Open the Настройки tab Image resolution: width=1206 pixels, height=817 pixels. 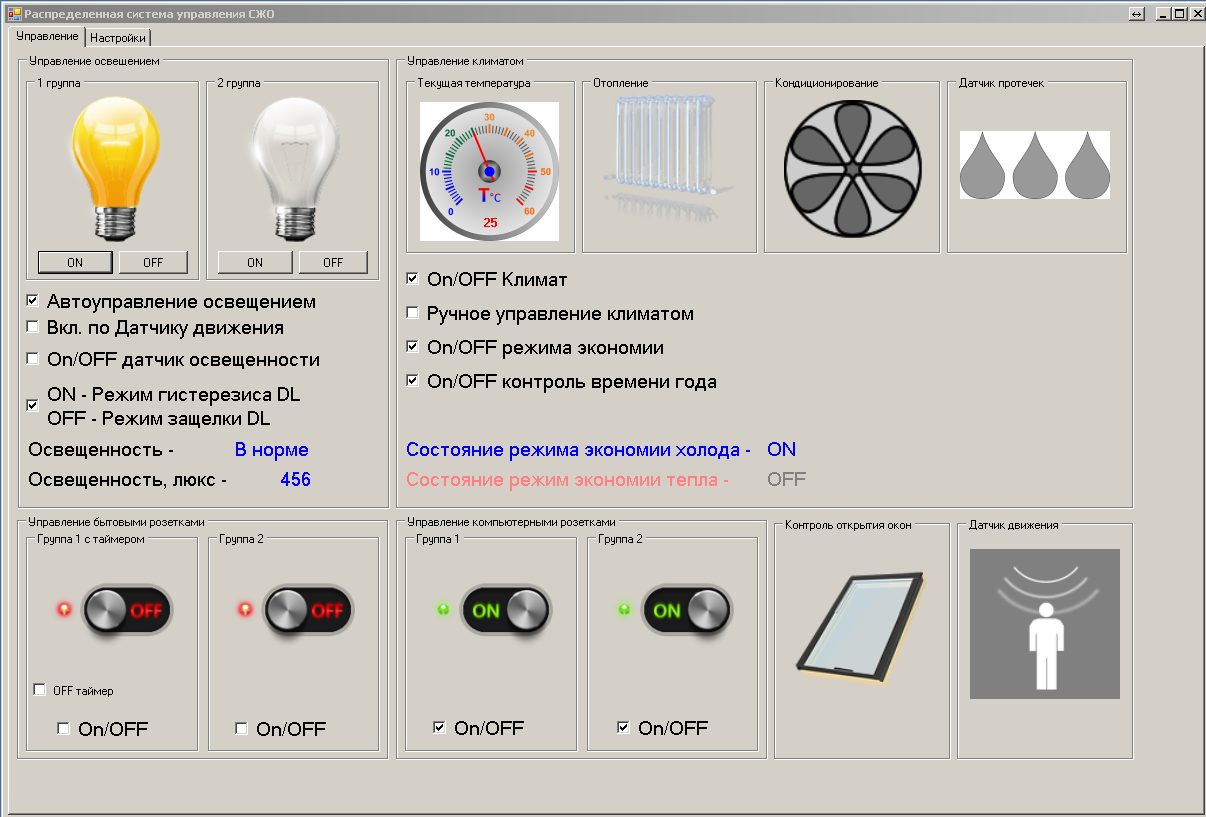pyautogui.click(x=118, y=38)
